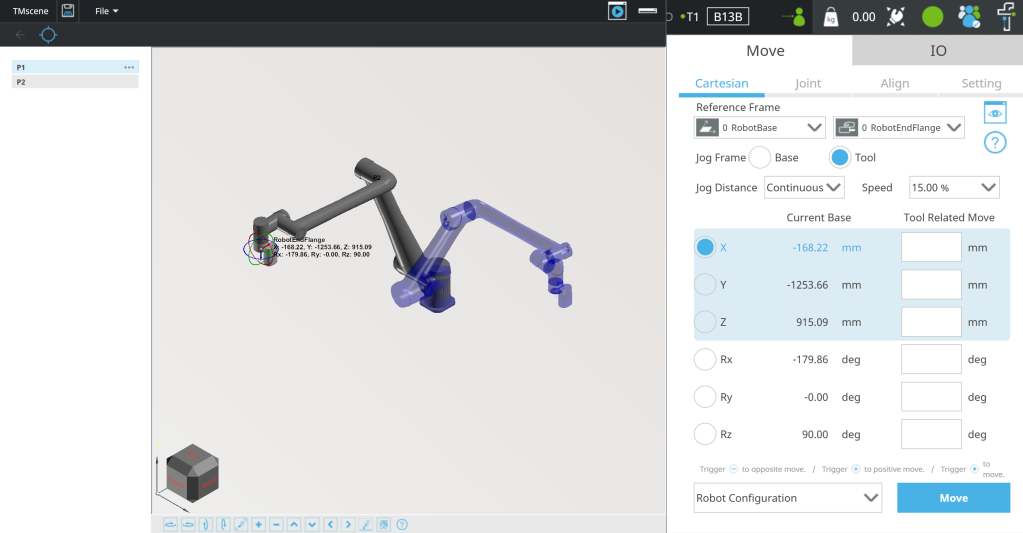Click the robot arm display icon in bottom toolbar
The height and width of the screenshot is (533, 1023).
366,525
